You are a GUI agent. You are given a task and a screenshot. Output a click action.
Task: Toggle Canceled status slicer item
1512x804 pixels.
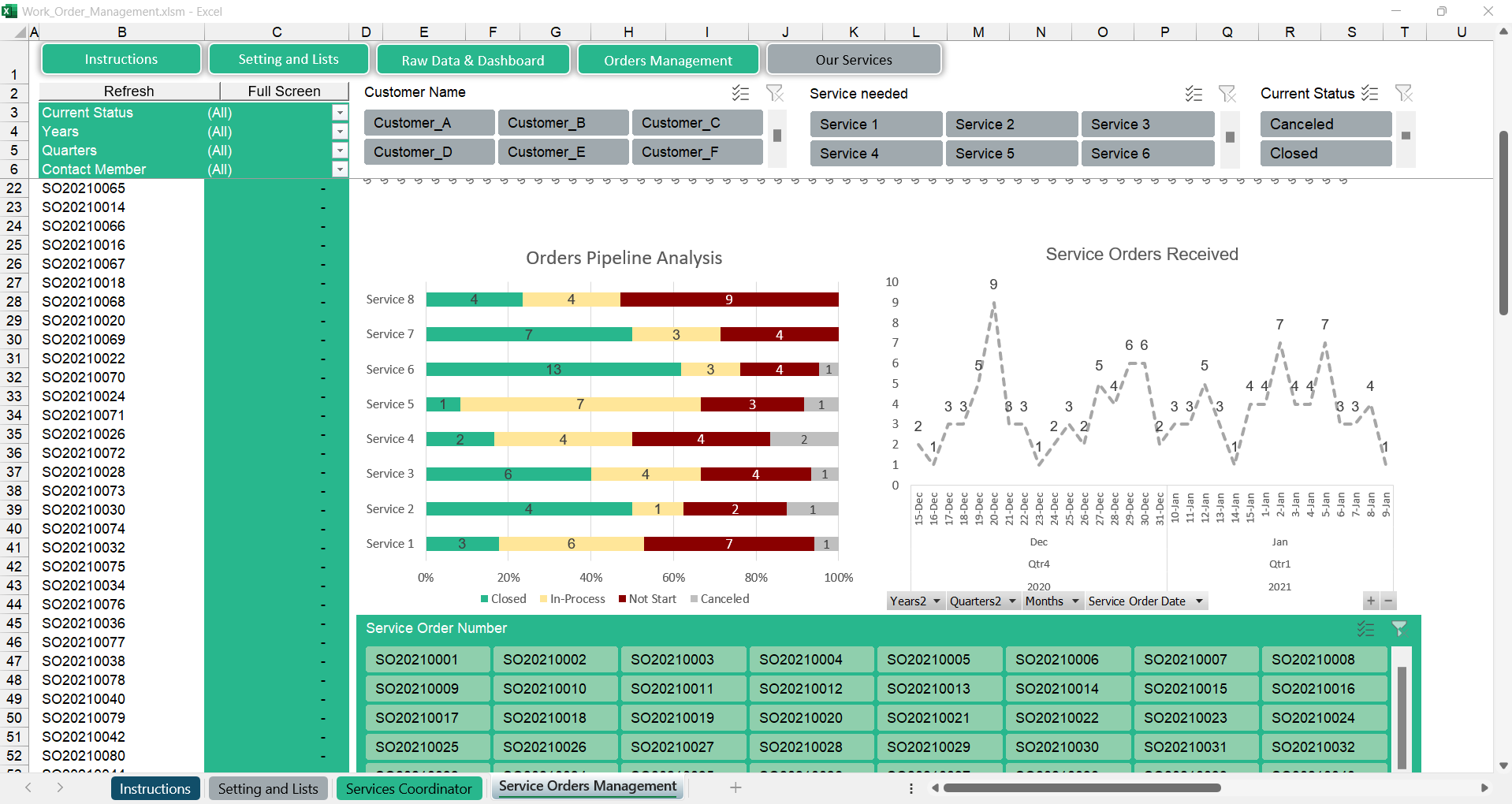(1325, 125)
